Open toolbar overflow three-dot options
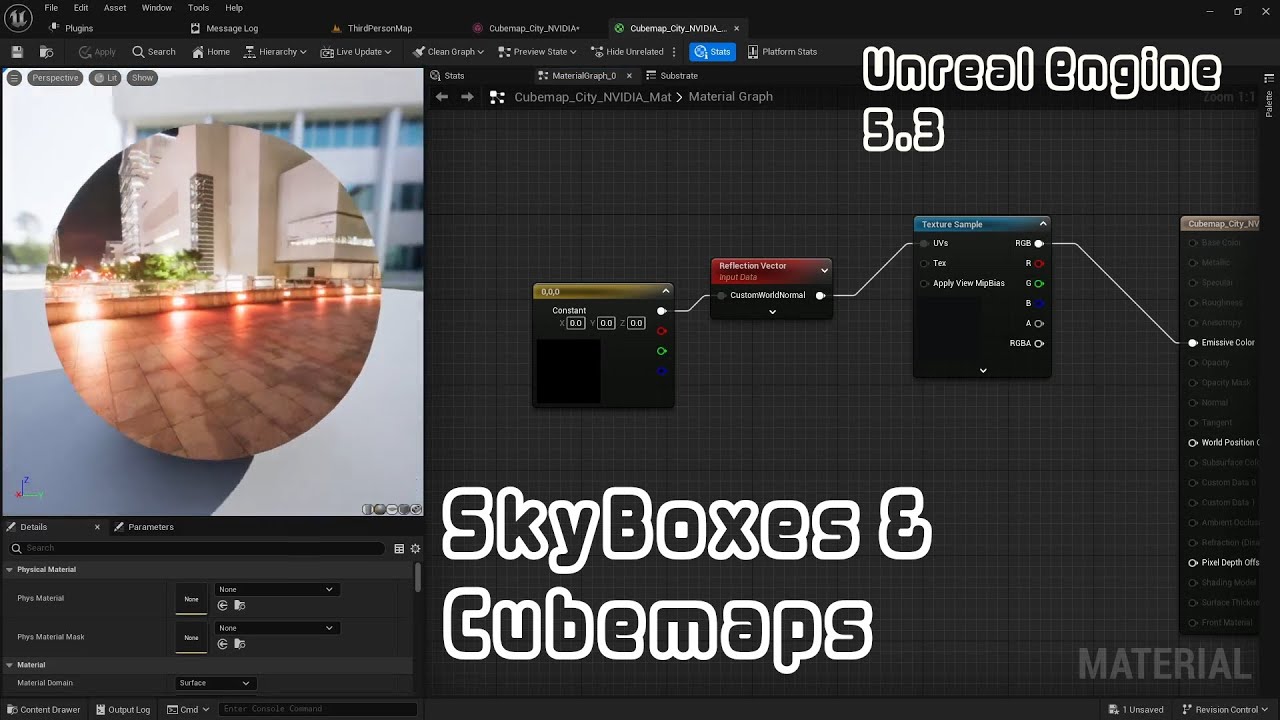Screen dimensions: 1280x720 [674, 51]
